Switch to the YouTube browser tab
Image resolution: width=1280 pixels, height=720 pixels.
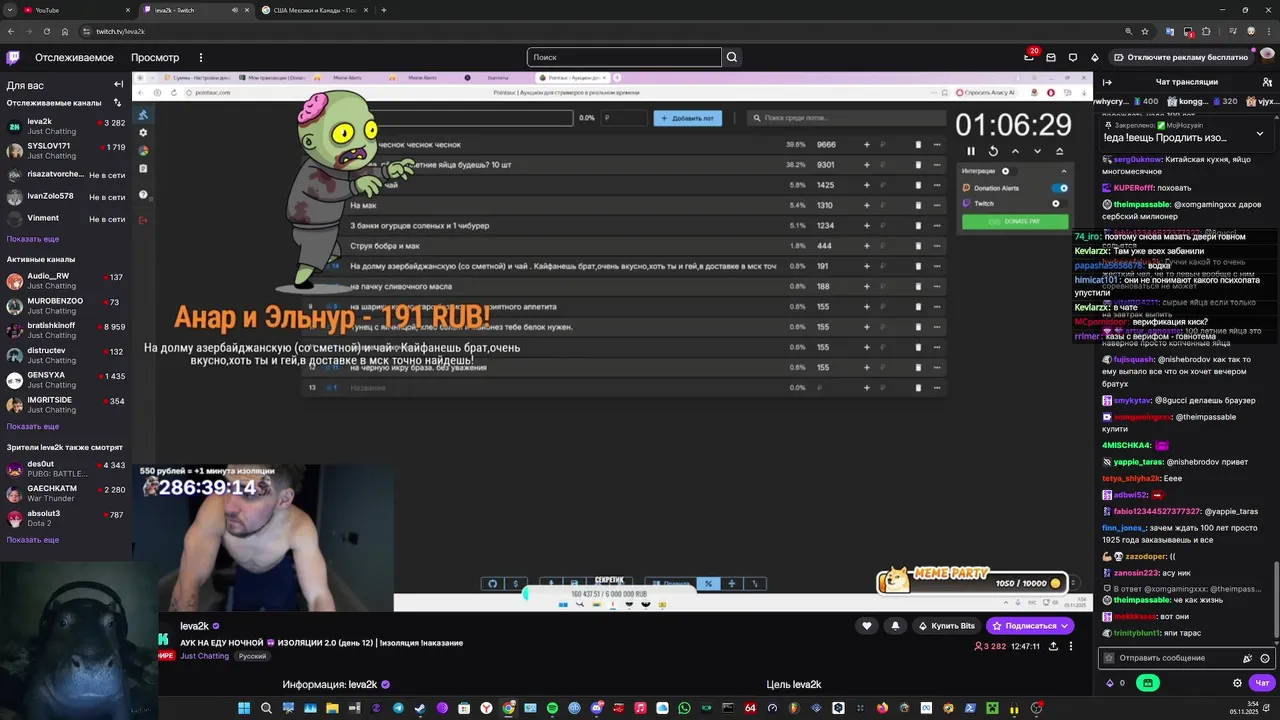tap(76, 10)
